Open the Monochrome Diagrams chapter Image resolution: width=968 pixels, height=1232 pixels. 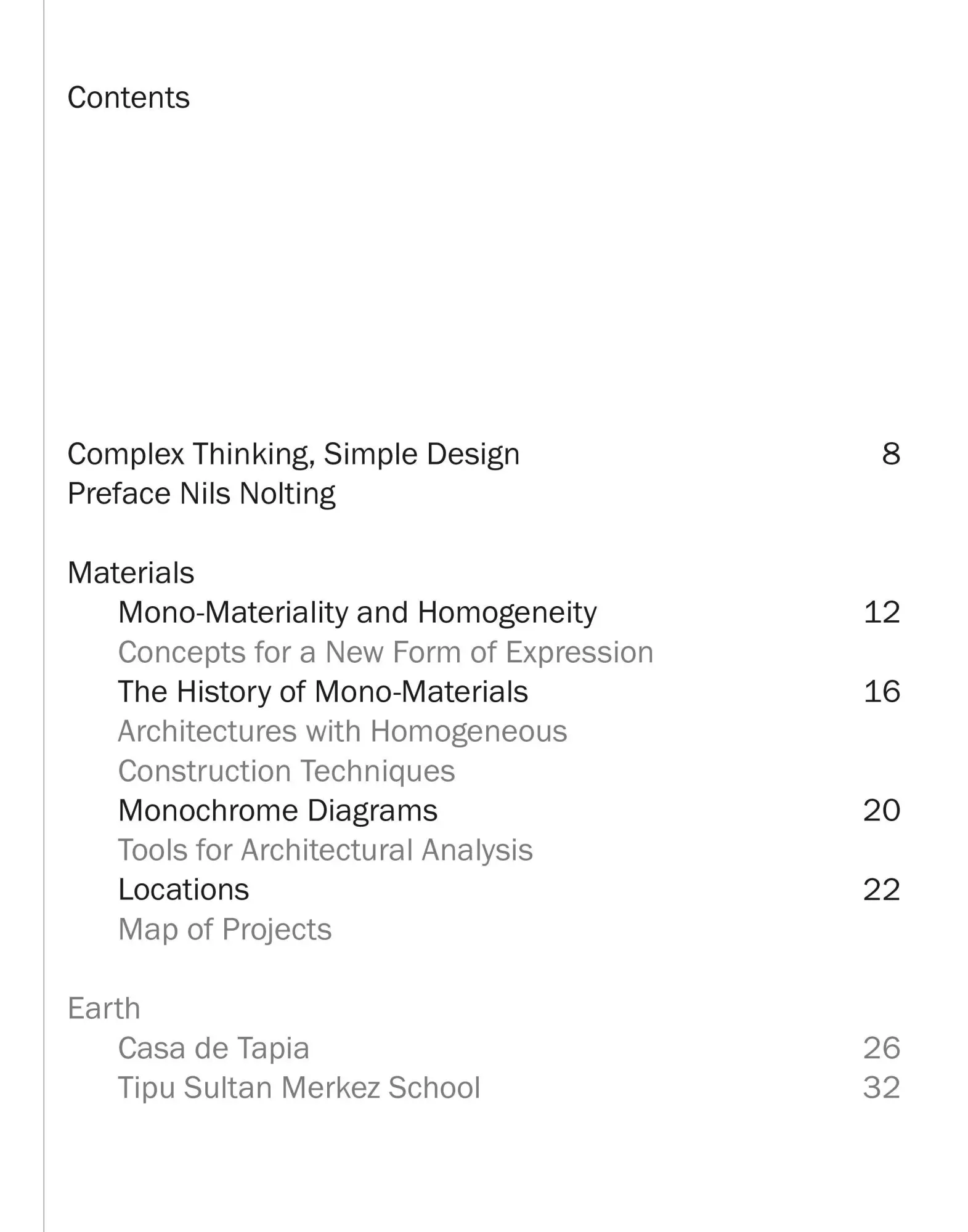click(x=278, y=811)
